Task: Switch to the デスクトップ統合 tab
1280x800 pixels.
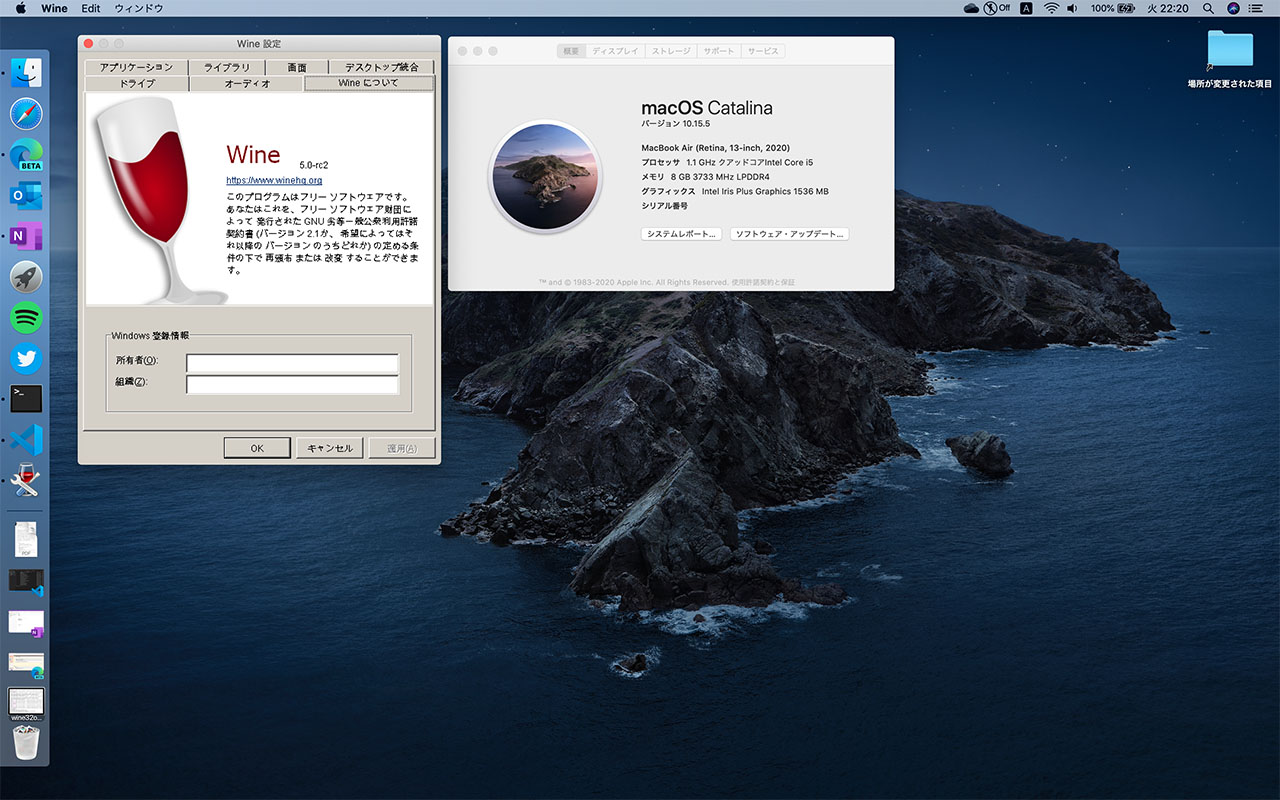Action: pos(381,67)
